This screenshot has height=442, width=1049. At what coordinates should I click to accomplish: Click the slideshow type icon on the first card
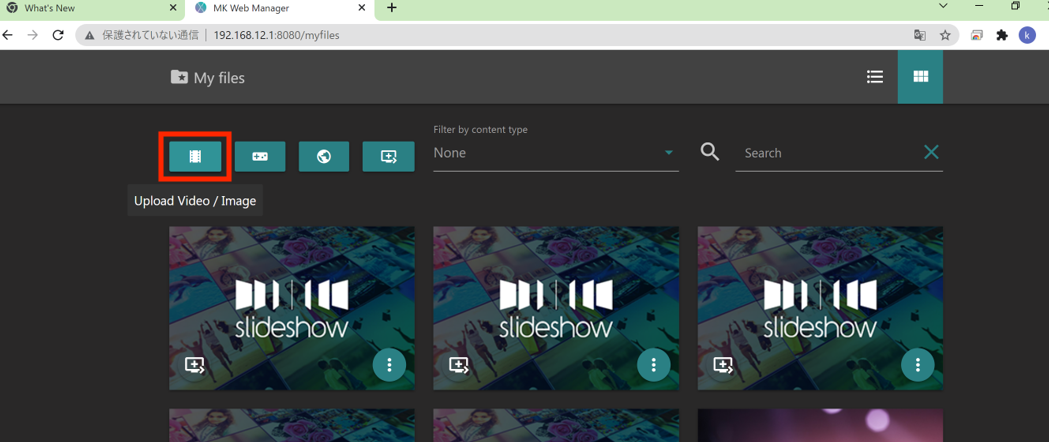pyautogui.click(x=195, y=365)
